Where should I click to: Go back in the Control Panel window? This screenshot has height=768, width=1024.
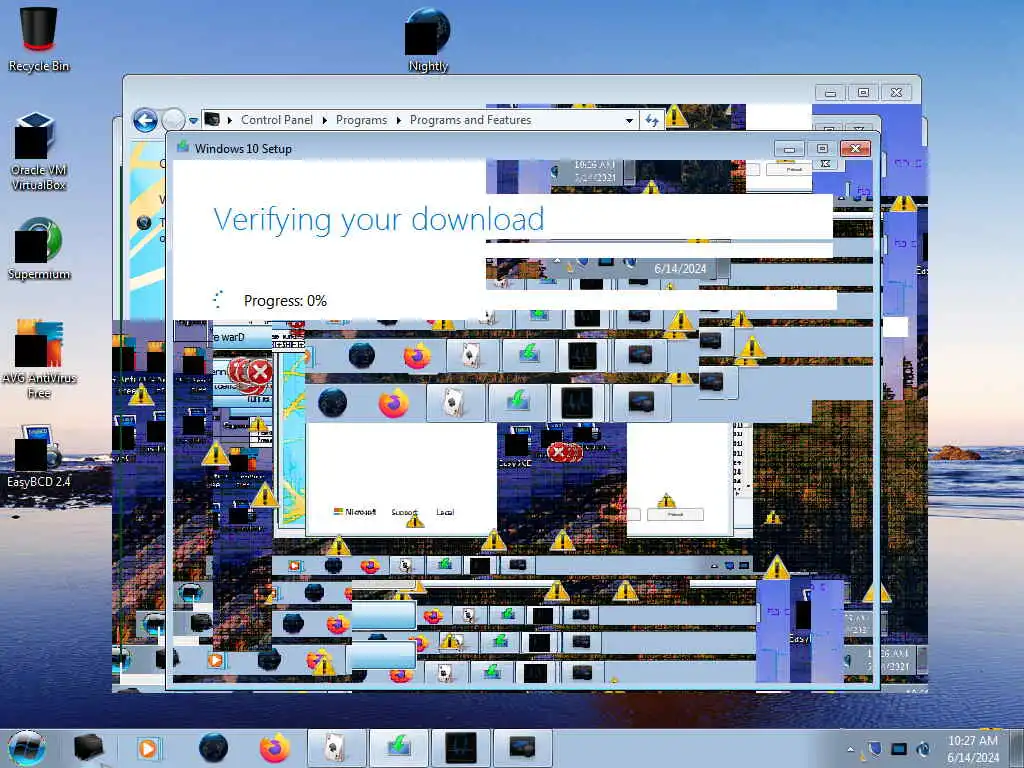coord(145,120)
